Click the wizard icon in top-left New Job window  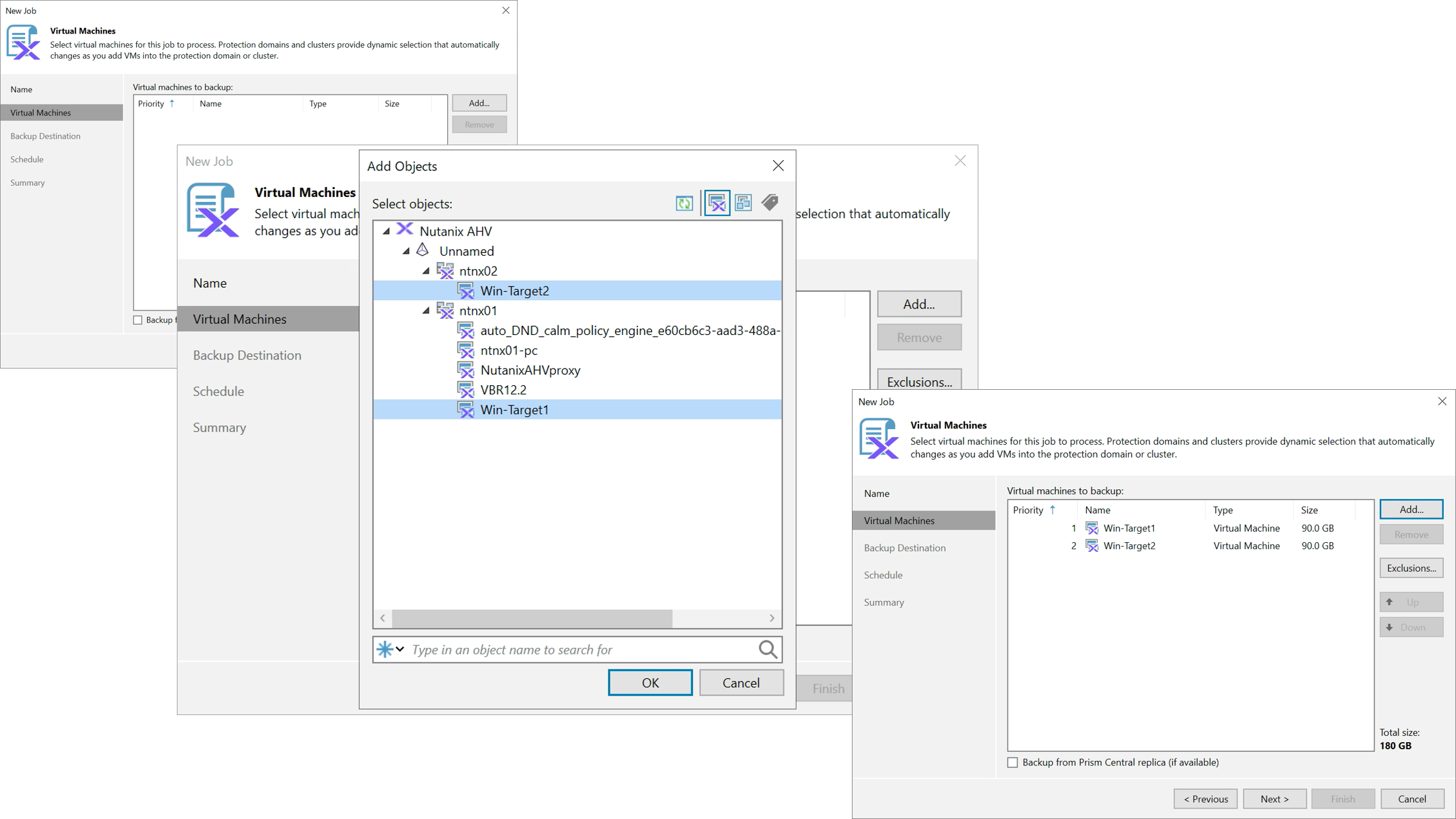pyautogui.click(x=23, y=42)
